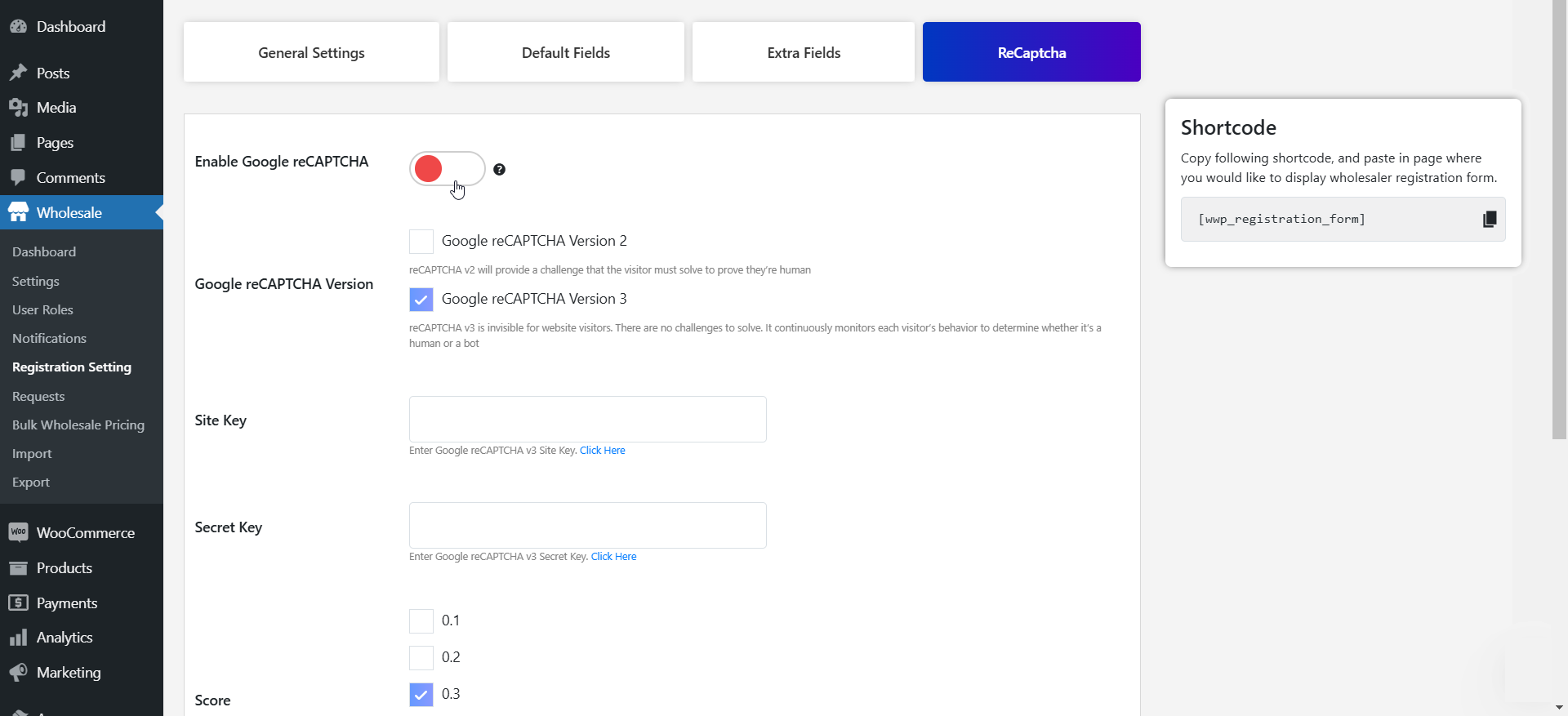This screenshot has width=1568, height=716.
Task: Click the Marketing megaphone icon
Action: pyautogui.click(x=18, y=672)
